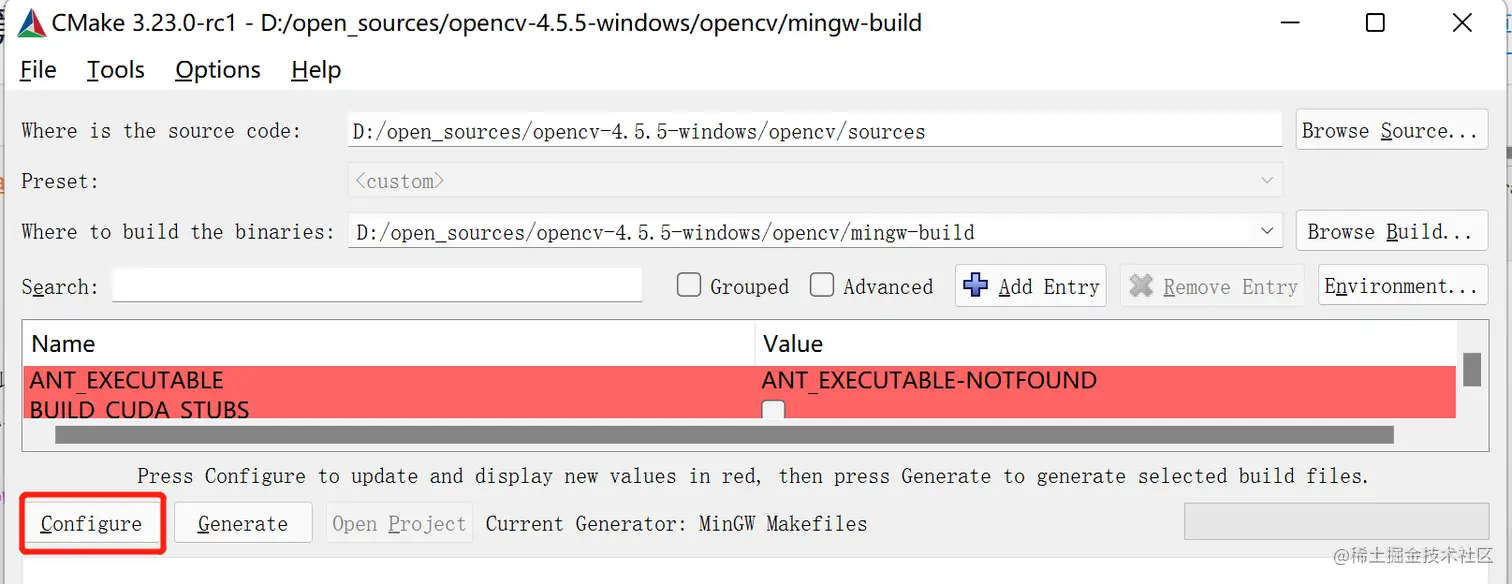Expand the build binaries path dropdown

point(1268,231)
